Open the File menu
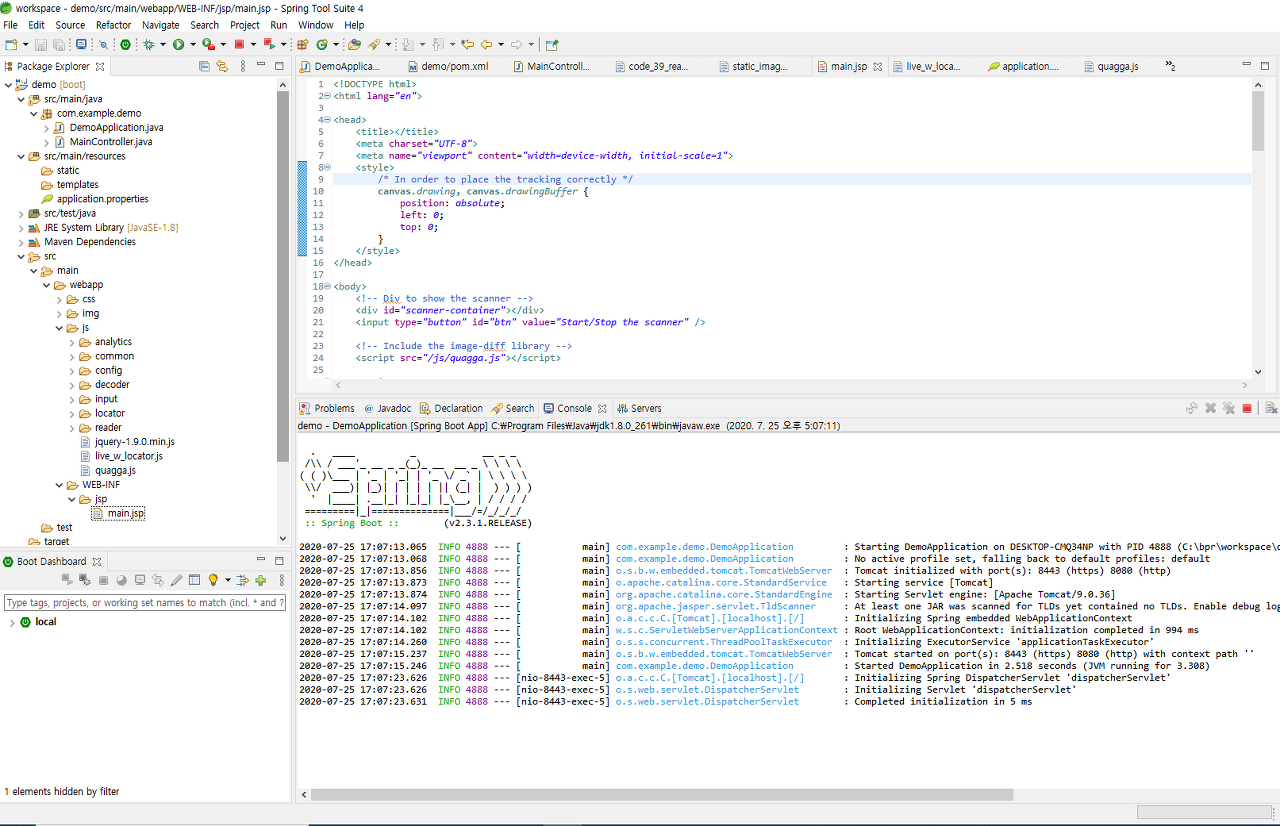 11,25
